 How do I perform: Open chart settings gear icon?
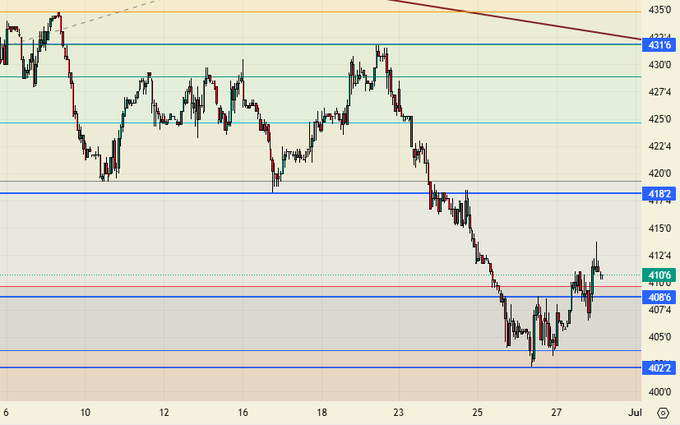[x=662, y=412]
